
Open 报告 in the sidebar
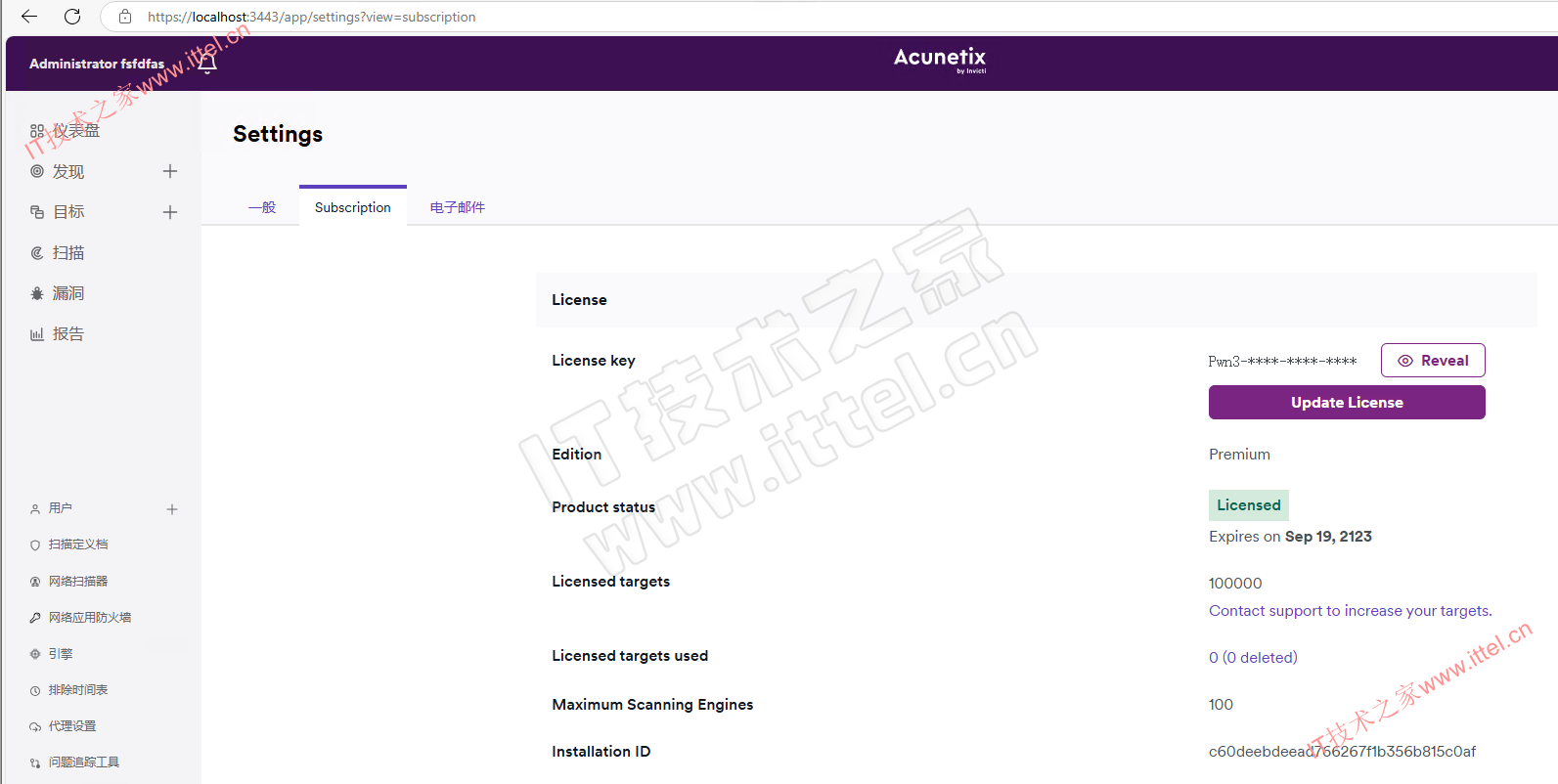click(68, 334)
